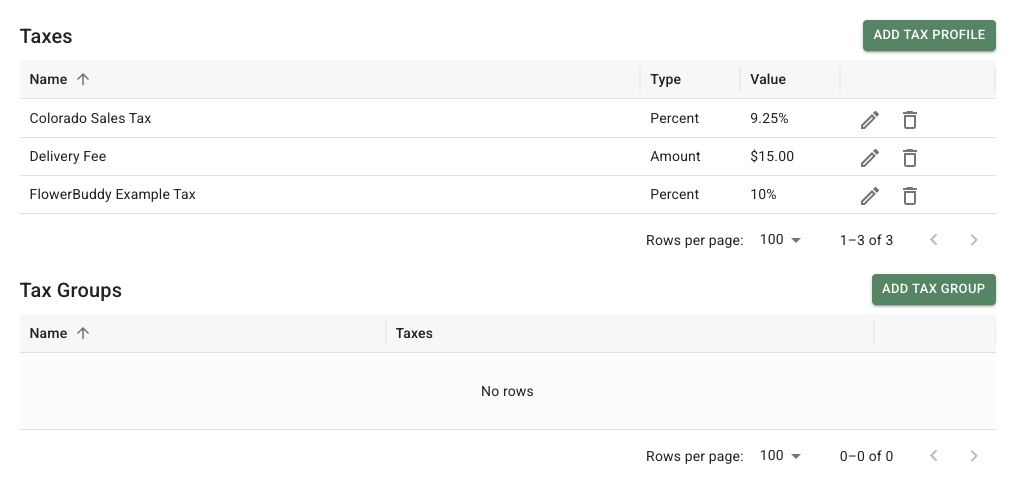
Task: Select the Delivery Fee name cell
Action: [330, 156]
